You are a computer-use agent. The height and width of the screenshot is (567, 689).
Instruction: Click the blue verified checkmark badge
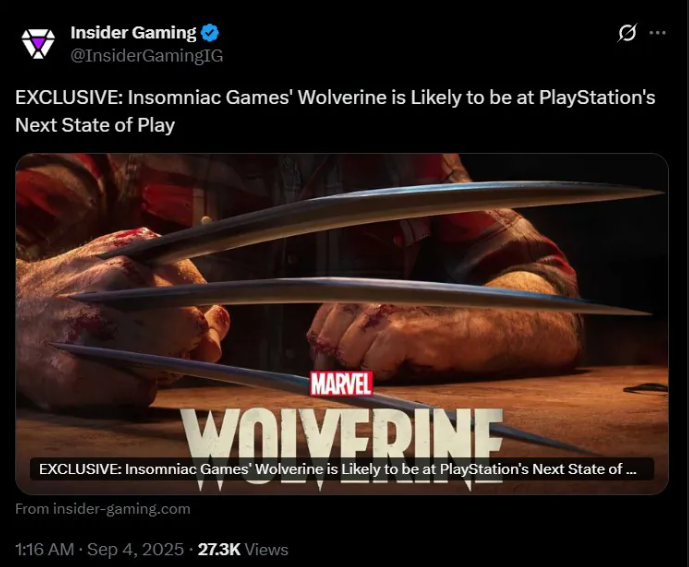pos(210,33)
